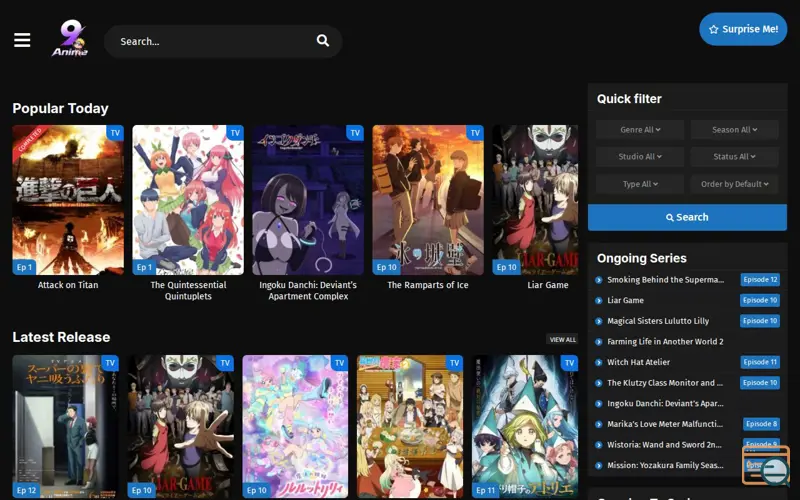800x500 pixels.
Task: Open The Klutzy Class Monitor entry
Action: pos(664,383)
